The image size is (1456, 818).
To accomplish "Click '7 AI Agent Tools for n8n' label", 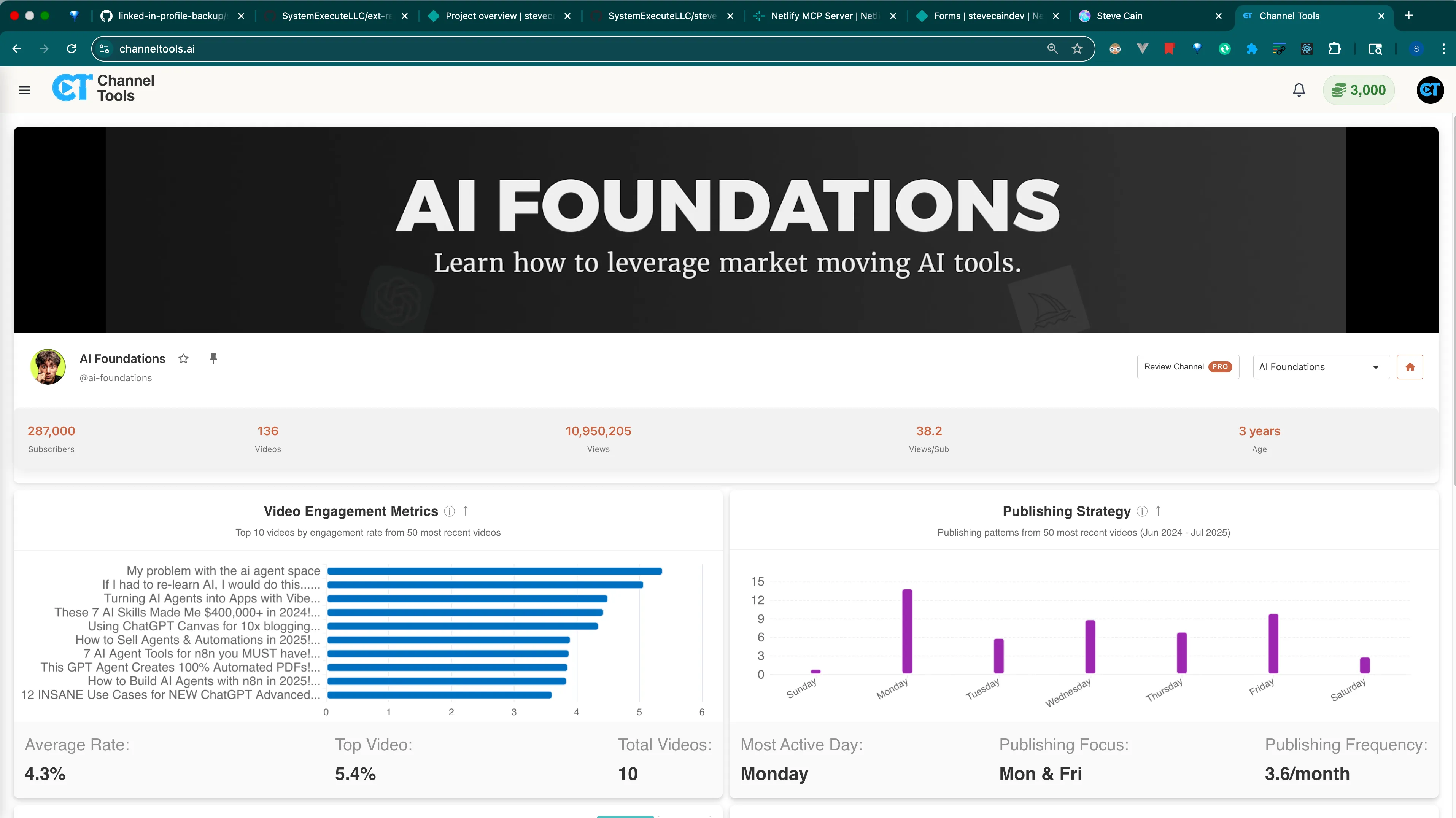I will pyautogui.click(x=202, y=654).
